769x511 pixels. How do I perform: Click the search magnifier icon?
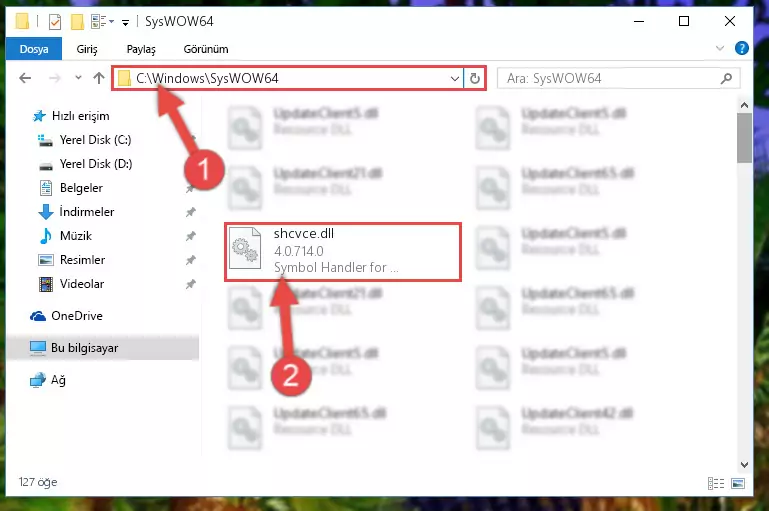coord(726,78)
